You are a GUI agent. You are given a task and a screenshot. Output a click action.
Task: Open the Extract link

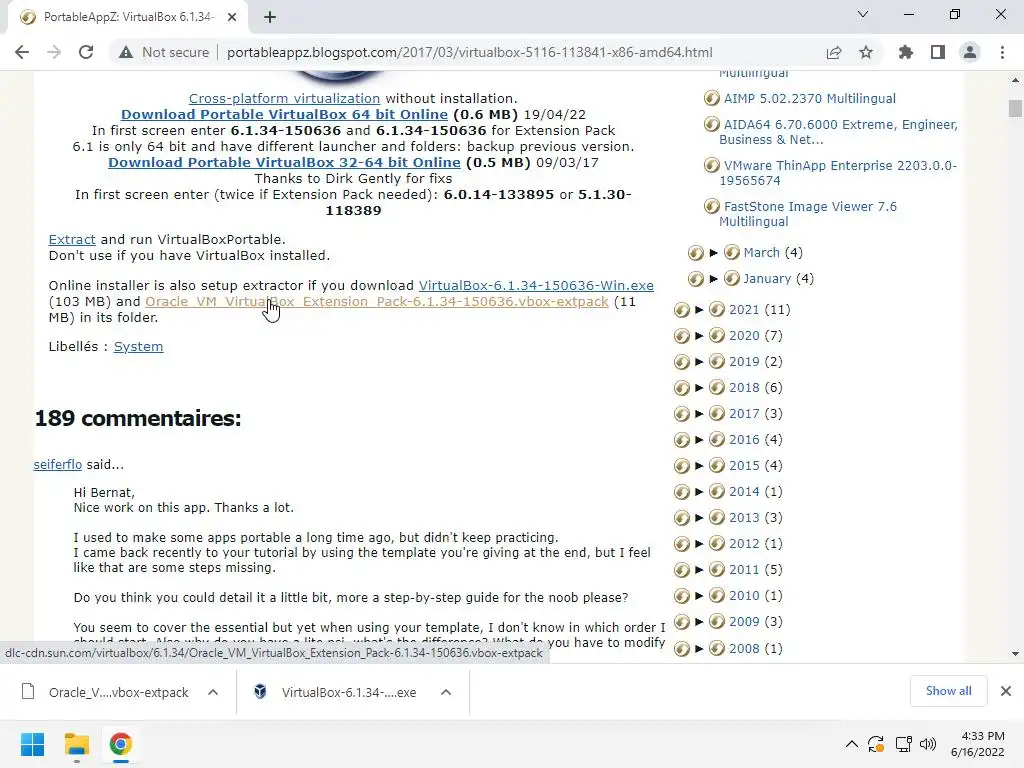pyautogui.click(x=72, y=240)
